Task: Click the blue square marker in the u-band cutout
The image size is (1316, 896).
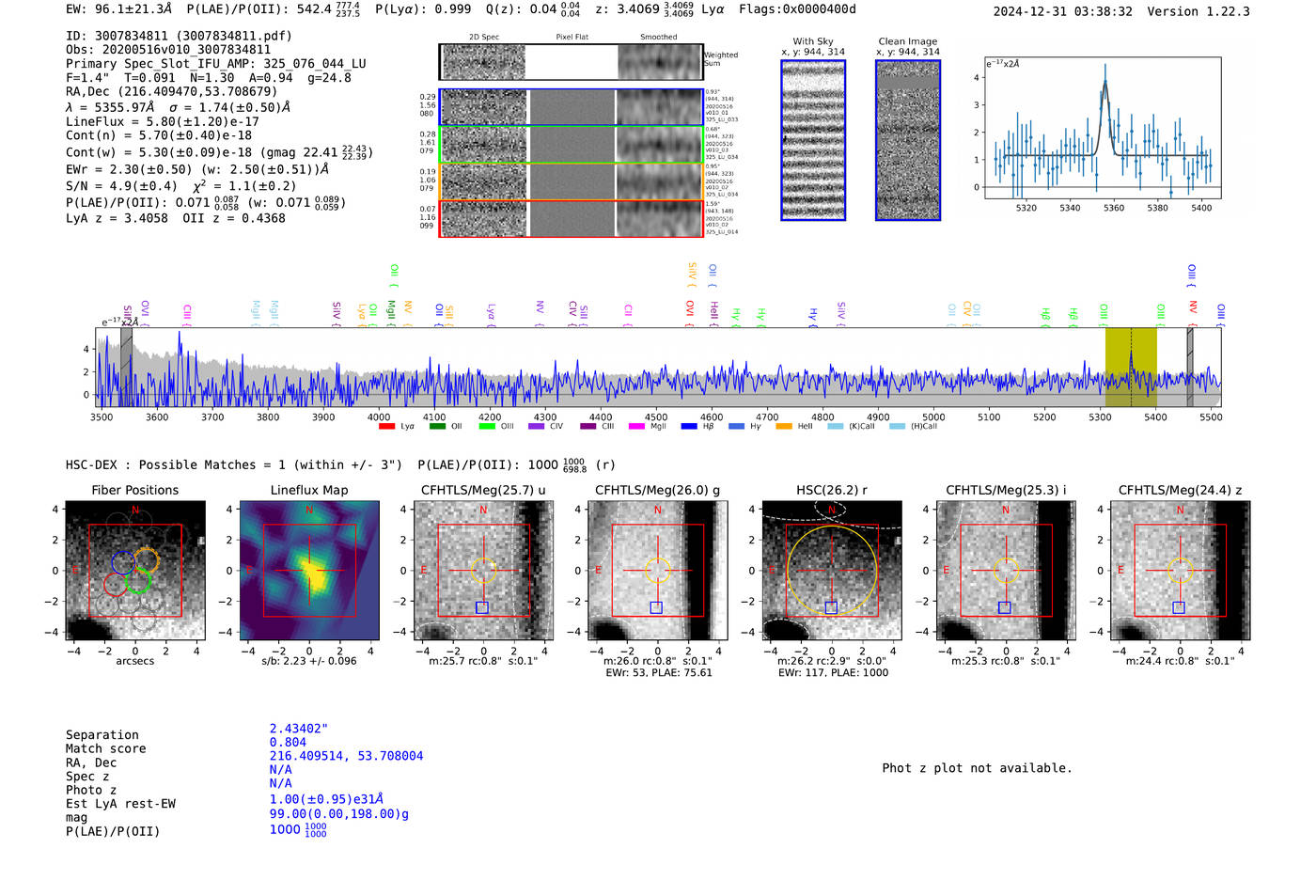Action: [x=482, y=607]
